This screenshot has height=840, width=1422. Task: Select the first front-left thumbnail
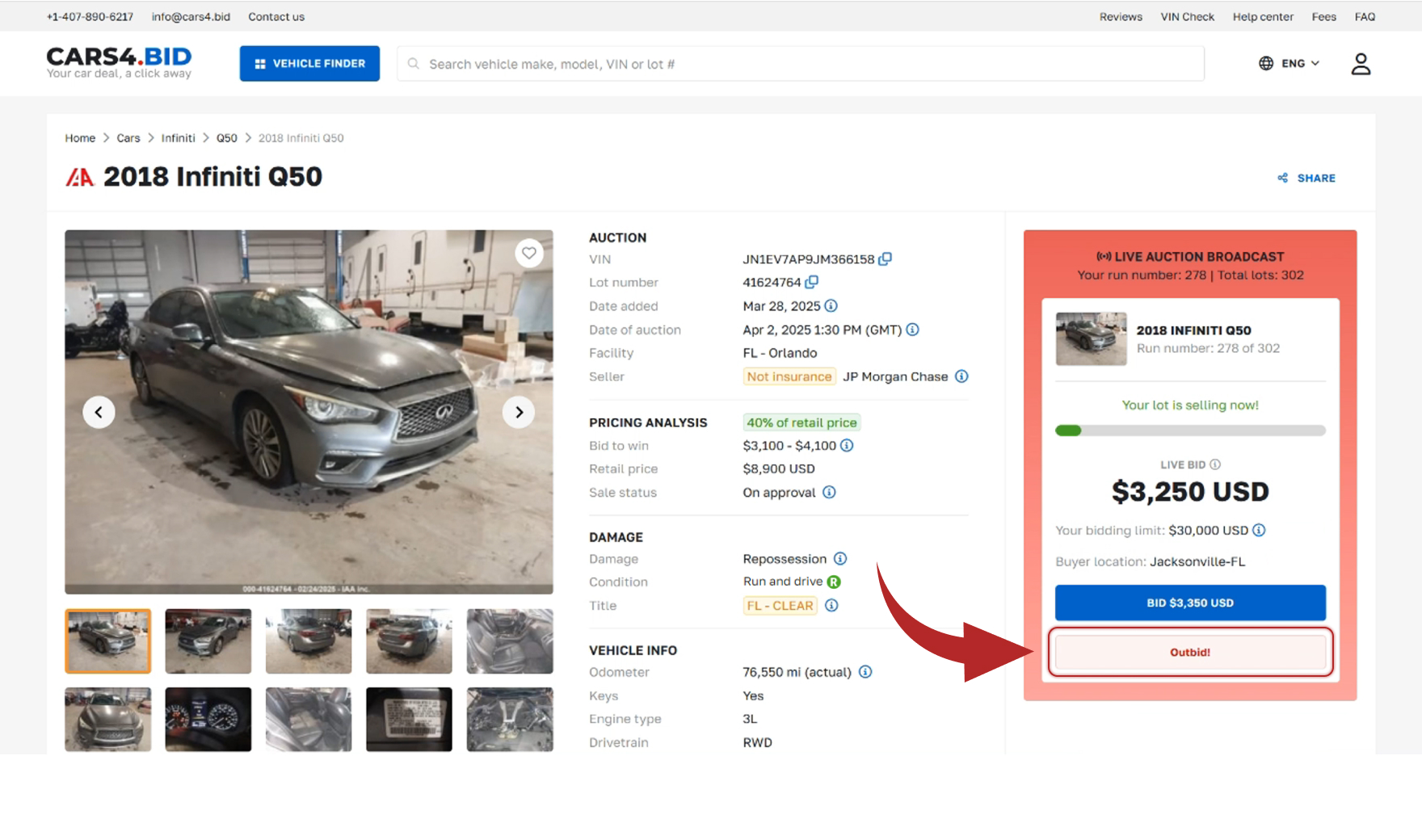[107, 641]
